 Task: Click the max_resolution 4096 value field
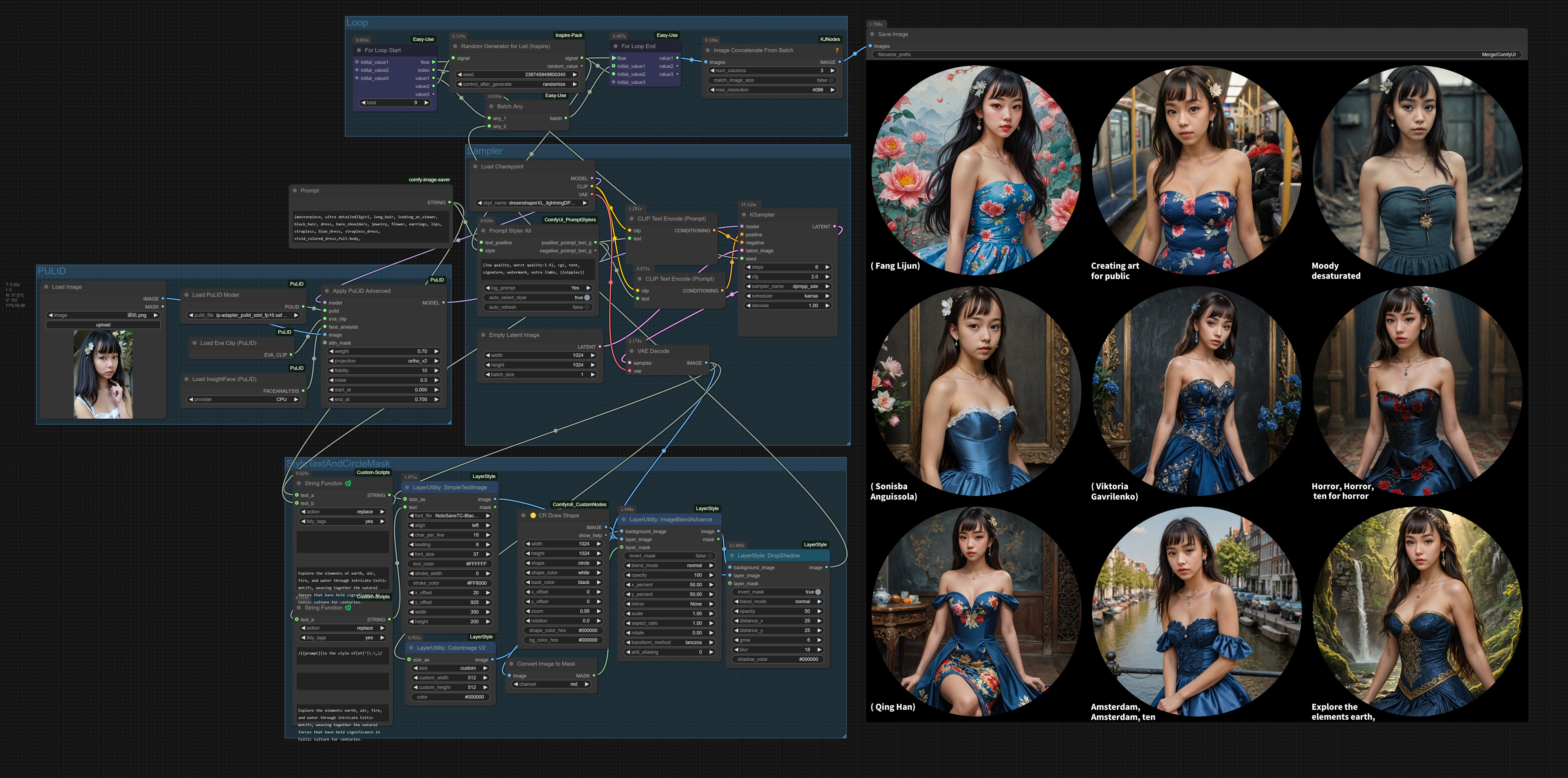pyautogui.click(x=772, y=90)
